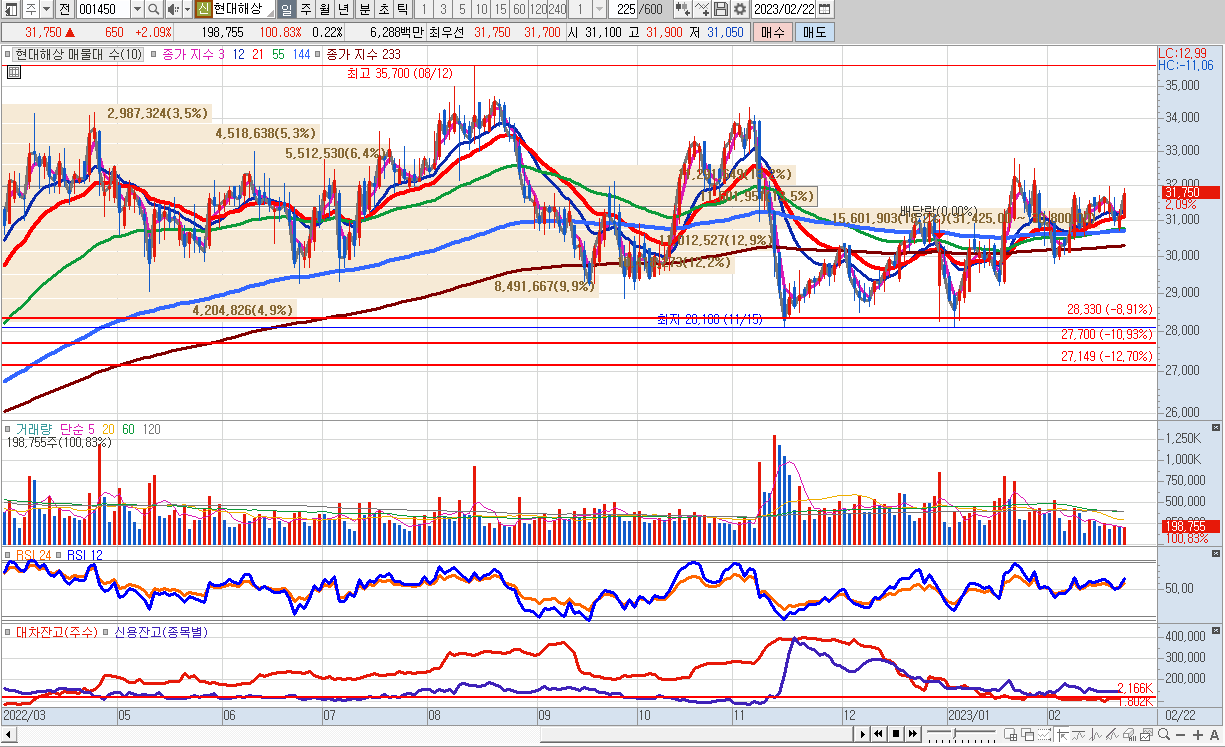The height and width of the screenshot is (747, 1225).
Task: Select the minute (분) chart tab
Action: tap(363, 9)
